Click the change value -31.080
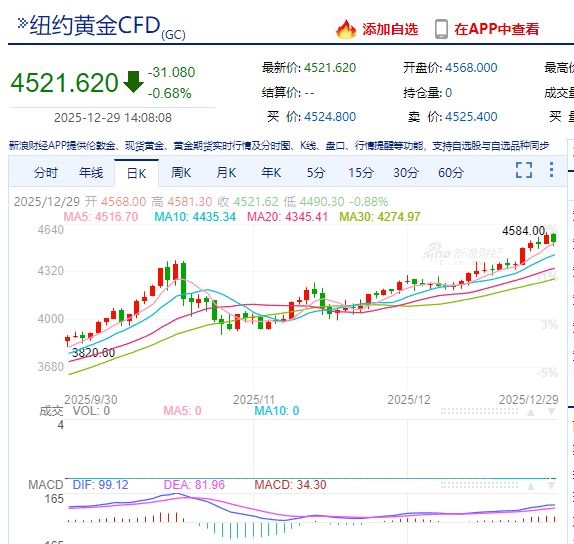This screenshot has height=544, width=574. click(171, 72)
